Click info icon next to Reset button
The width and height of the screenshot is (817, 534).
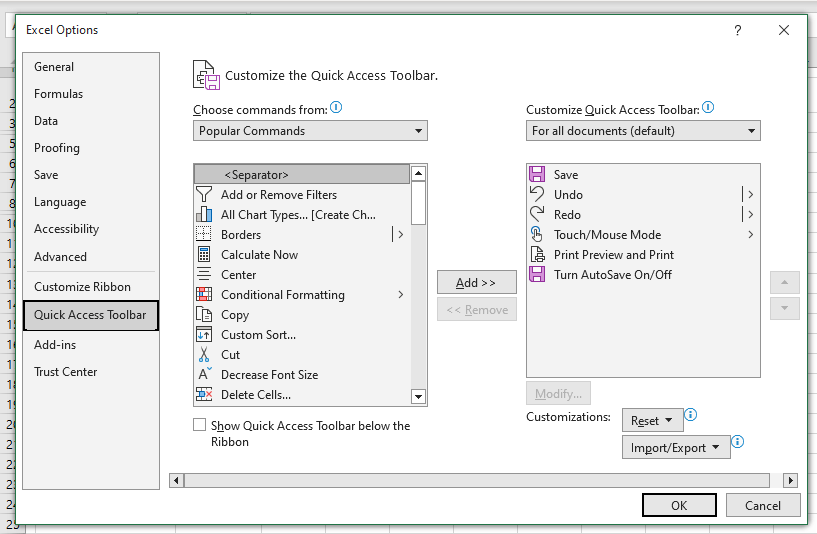[690, 415]
